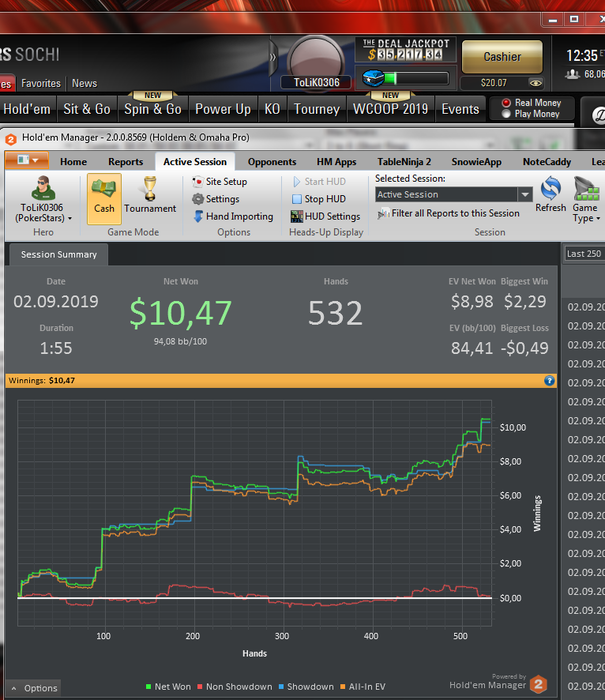Click the players online count icon

572,74
